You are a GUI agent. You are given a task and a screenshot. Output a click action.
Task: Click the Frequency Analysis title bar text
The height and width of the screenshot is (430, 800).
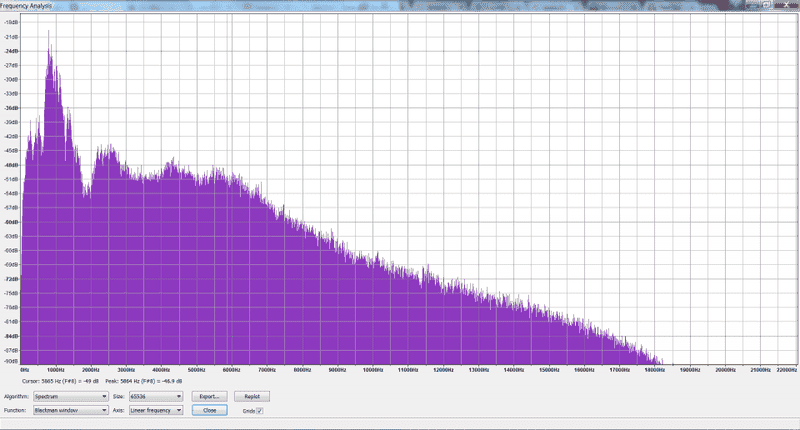[x=27, y=5]
